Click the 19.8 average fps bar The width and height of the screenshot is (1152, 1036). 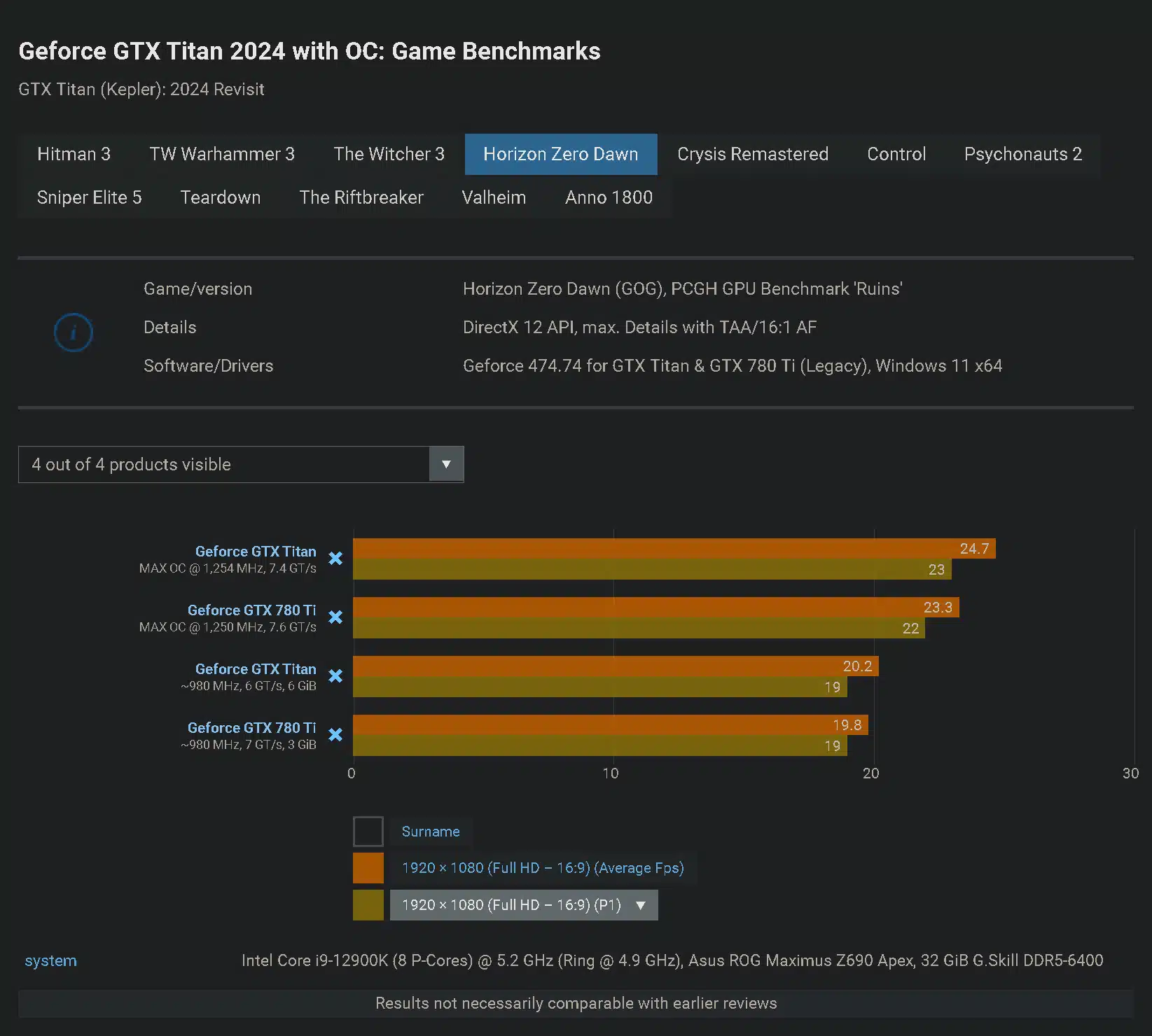[x=611, y=725]
